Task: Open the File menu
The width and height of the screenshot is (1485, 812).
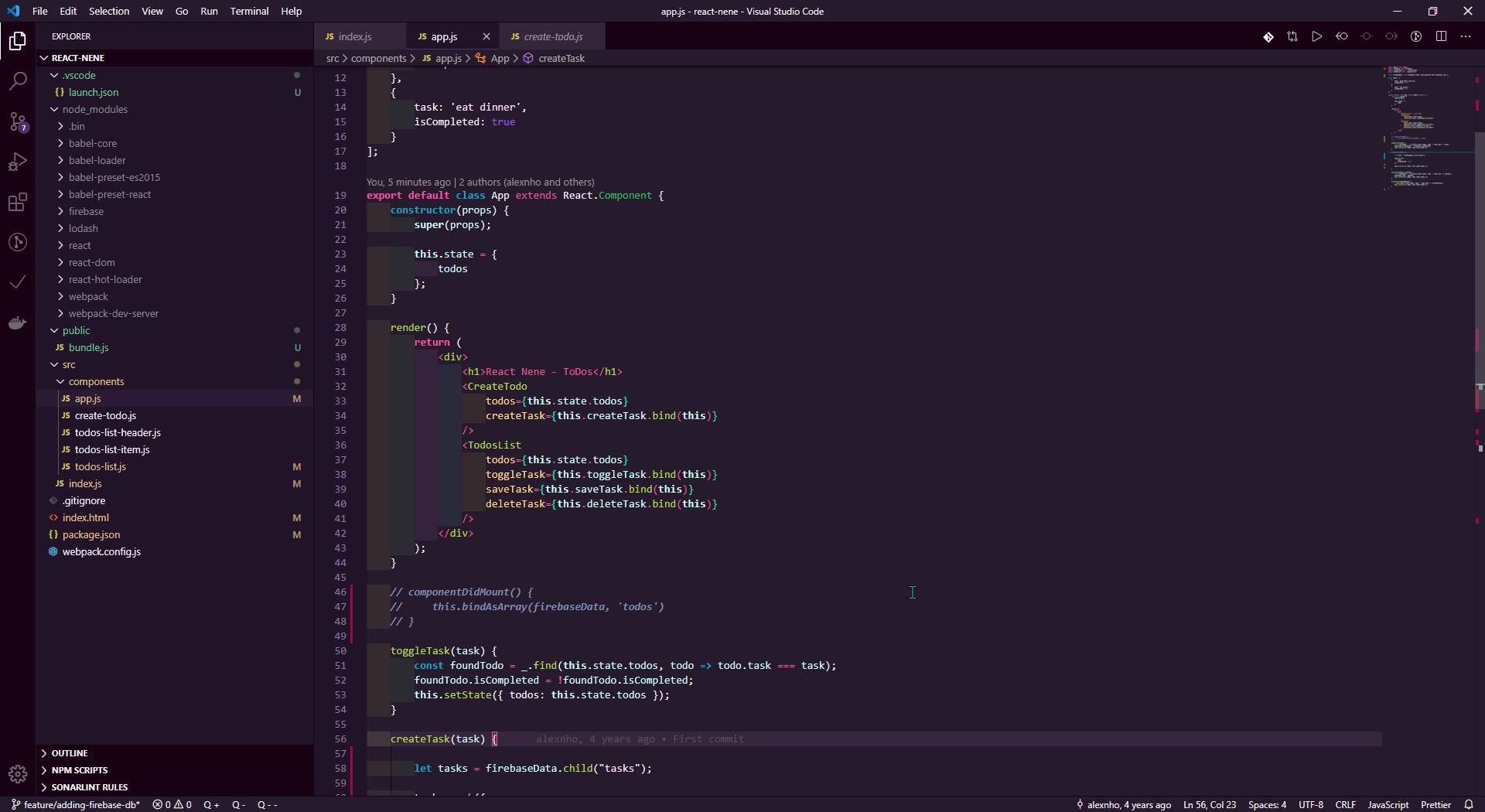Action: [x=39, y=11]
